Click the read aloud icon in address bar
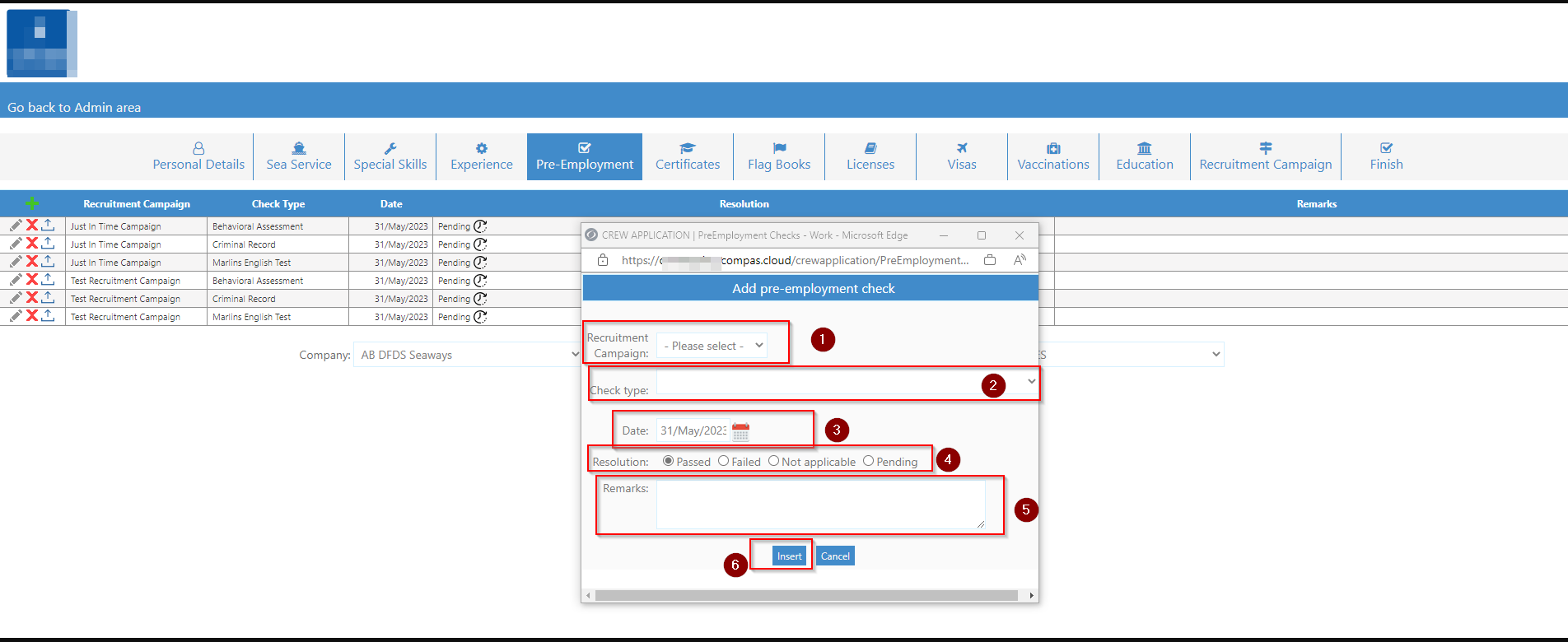The image size is (1568, 642). point(1020,260)
